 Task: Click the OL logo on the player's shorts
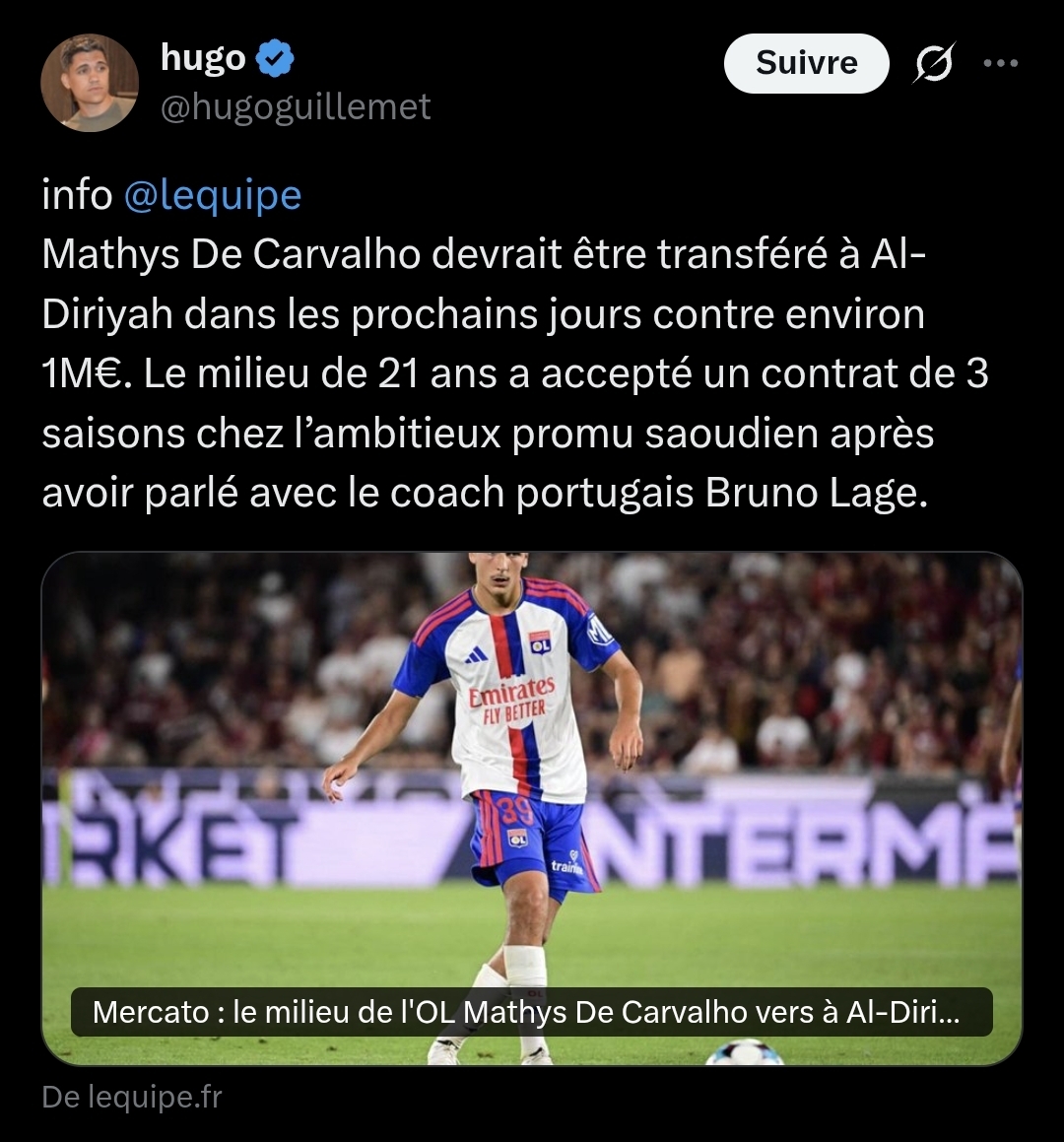pos(517,839)
